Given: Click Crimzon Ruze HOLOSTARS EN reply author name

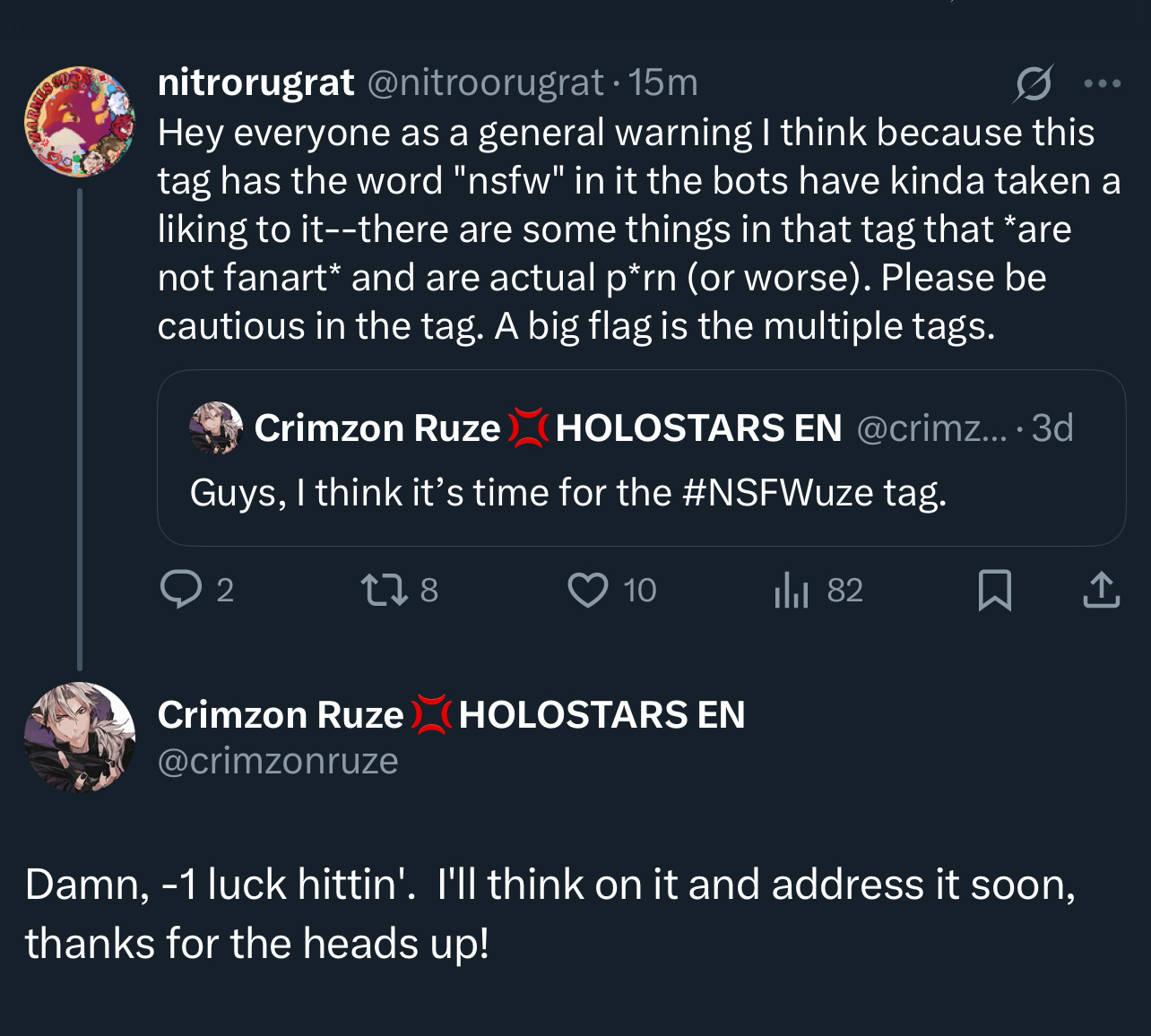Looking at the screenshot, I should (x=451, y=715).
